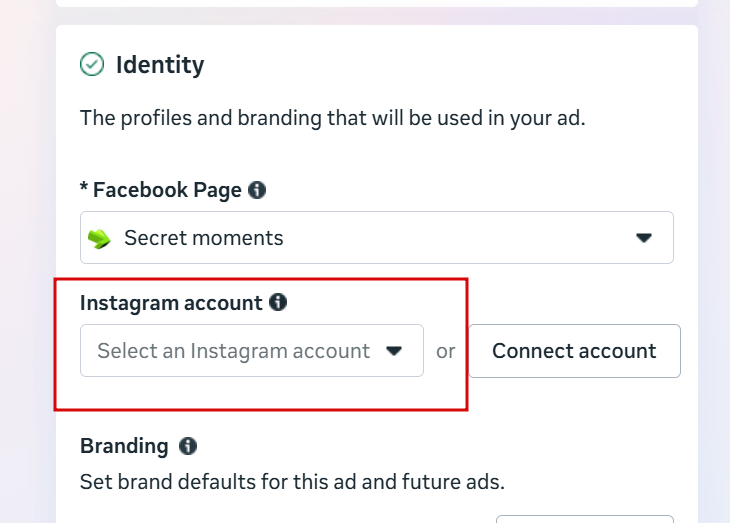Expand the Instagram account dropdown caret

(x=394, y=351)
